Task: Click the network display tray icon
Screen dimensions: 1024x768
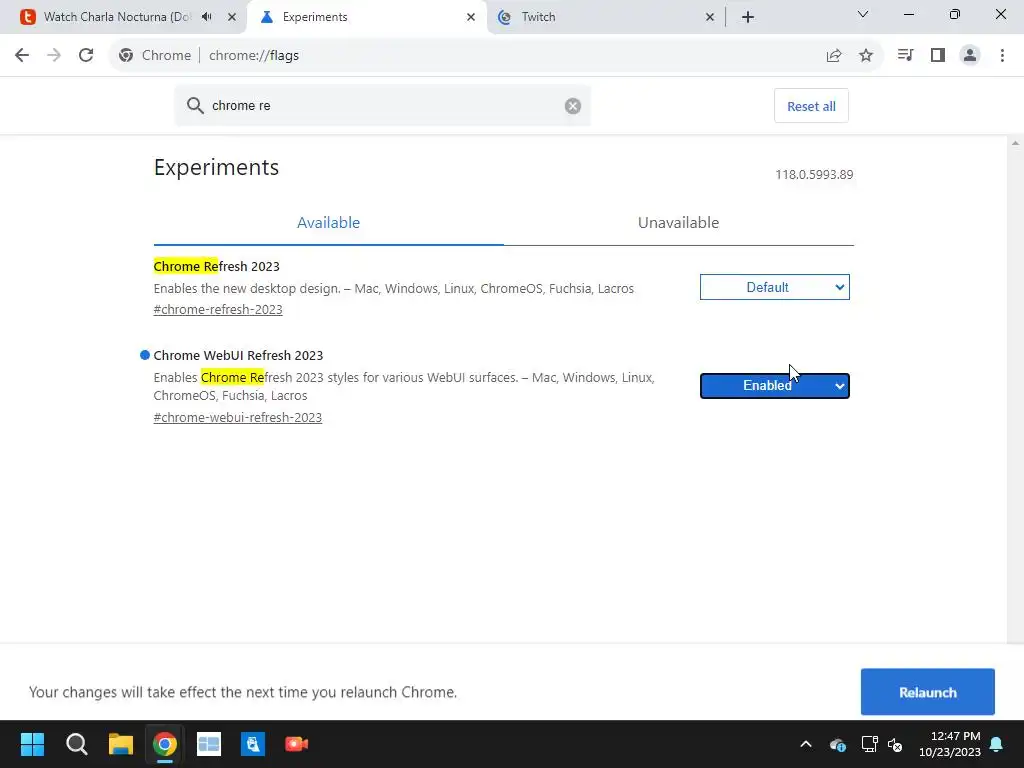Action: [869, 744]
